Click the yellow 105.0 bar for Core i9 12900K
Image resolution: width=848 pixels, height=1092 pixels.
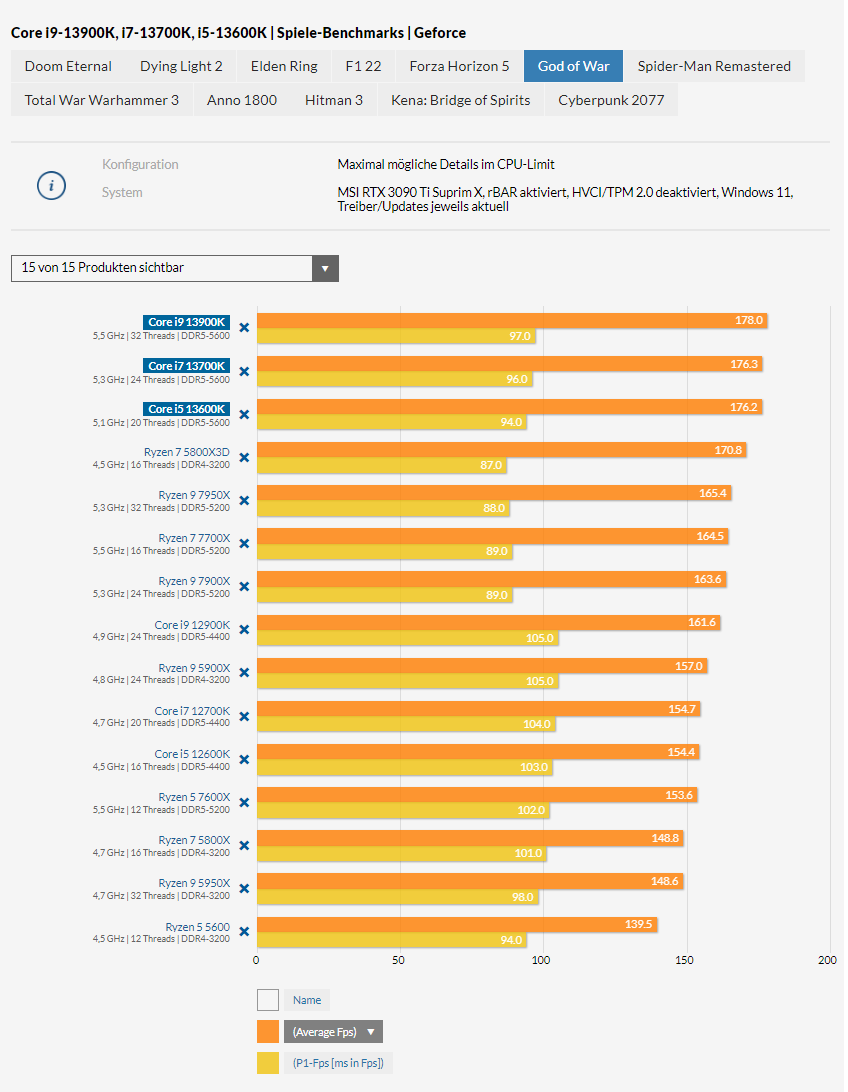408,638
